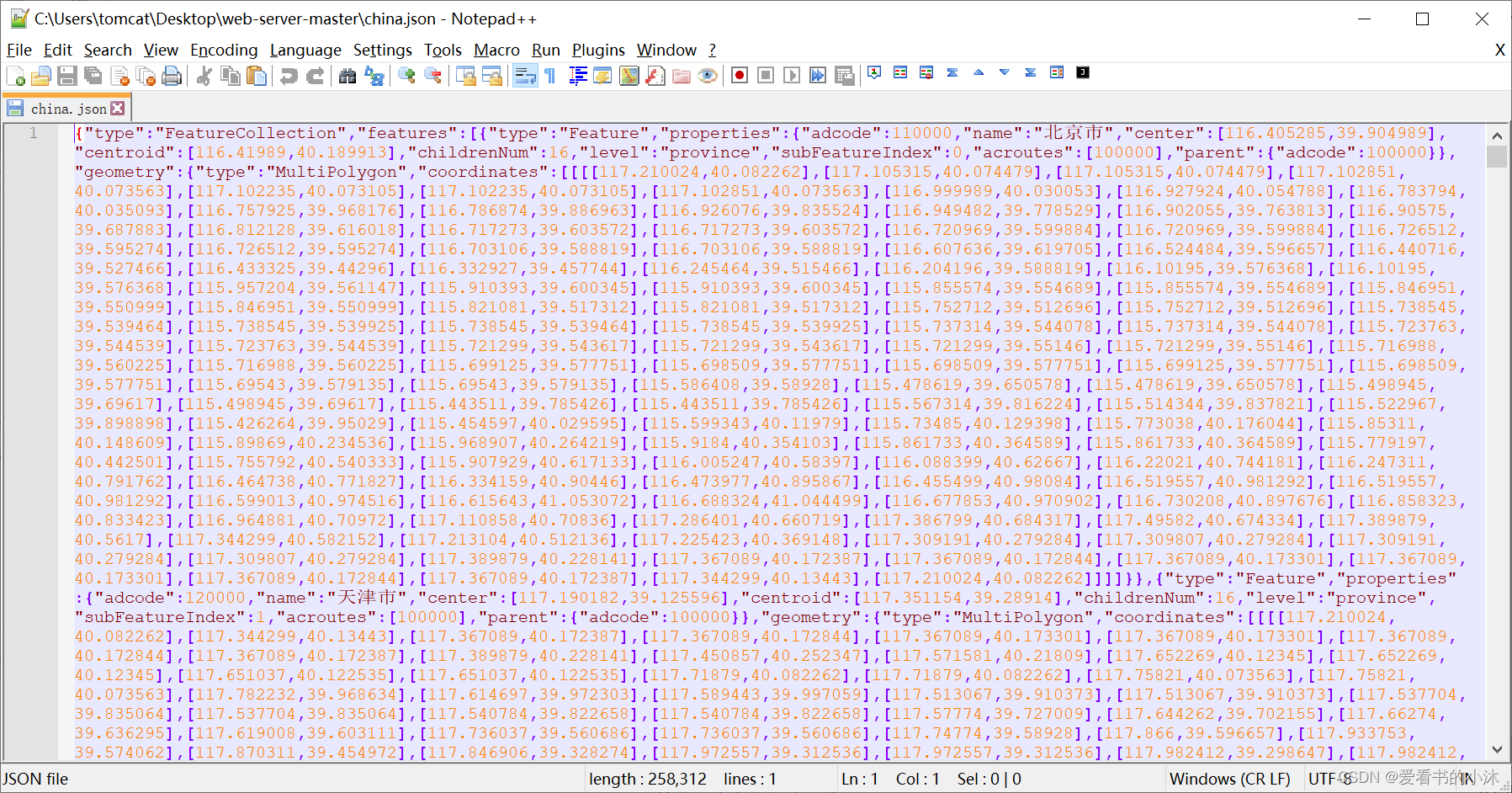Click compare icon with red-green lines
This screenshot has width=1512, height=793.
click(900, 72)
